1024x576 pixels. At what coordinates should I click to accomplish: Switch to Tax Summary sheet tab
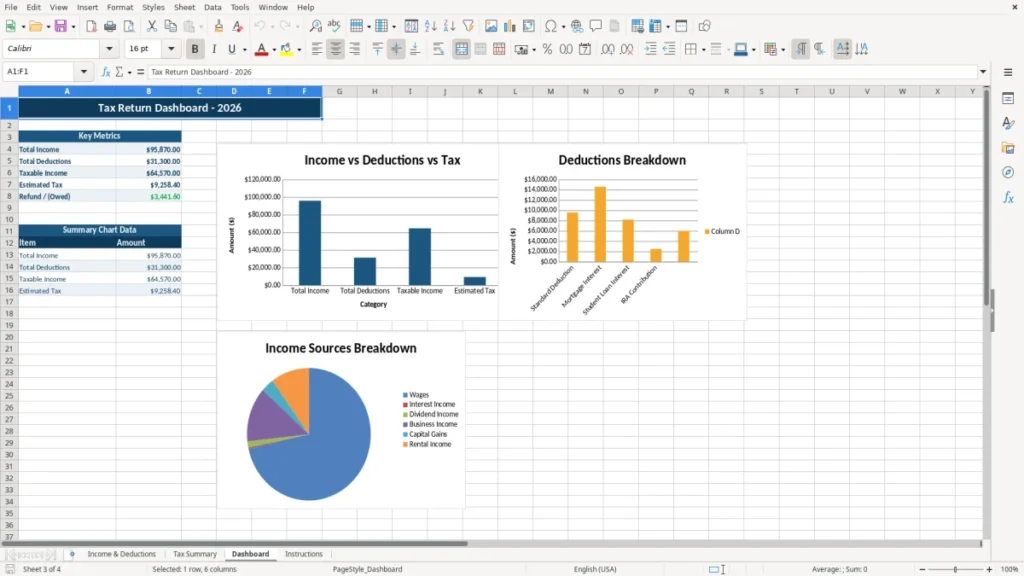click(x=195, y=554)
